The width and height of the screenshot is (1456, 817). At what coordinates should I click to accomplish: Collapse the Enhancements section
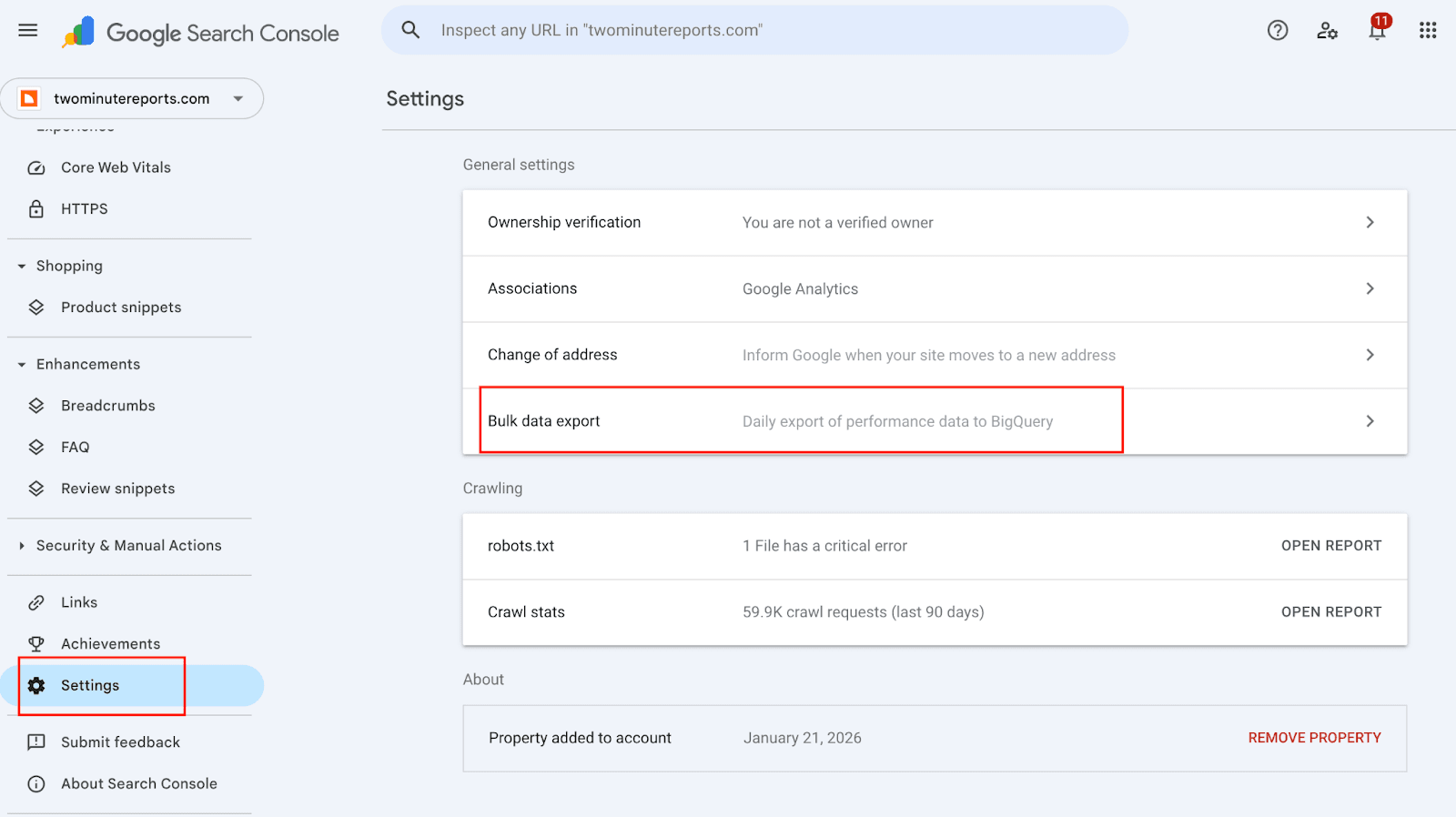[22, 365]
